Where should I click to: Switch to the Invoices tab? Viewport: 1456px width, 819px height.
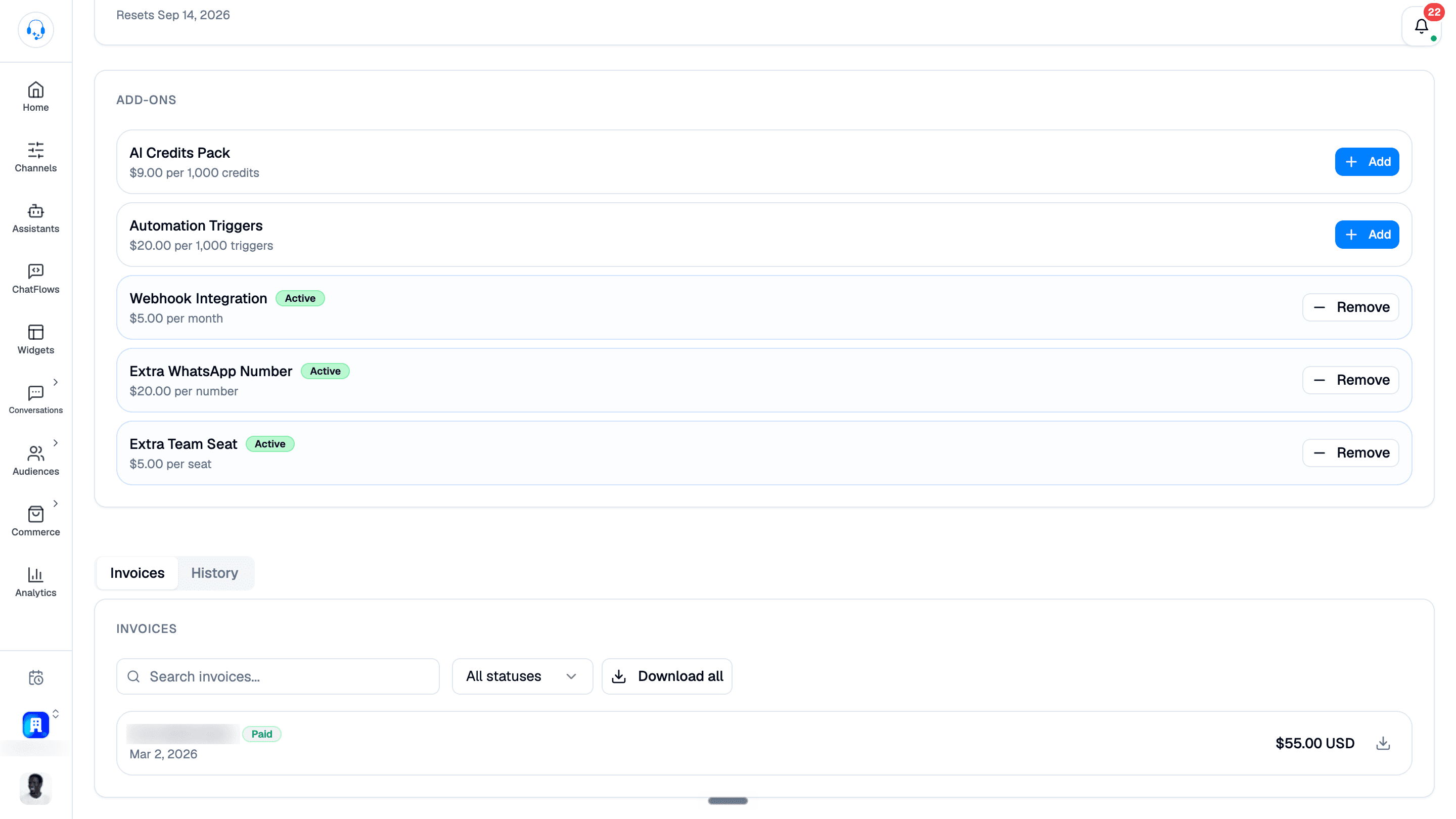tap(138, 573)
